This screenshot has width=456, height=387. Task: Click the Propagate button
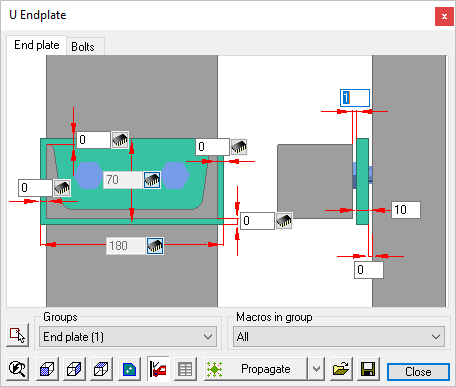click(255, 369)
